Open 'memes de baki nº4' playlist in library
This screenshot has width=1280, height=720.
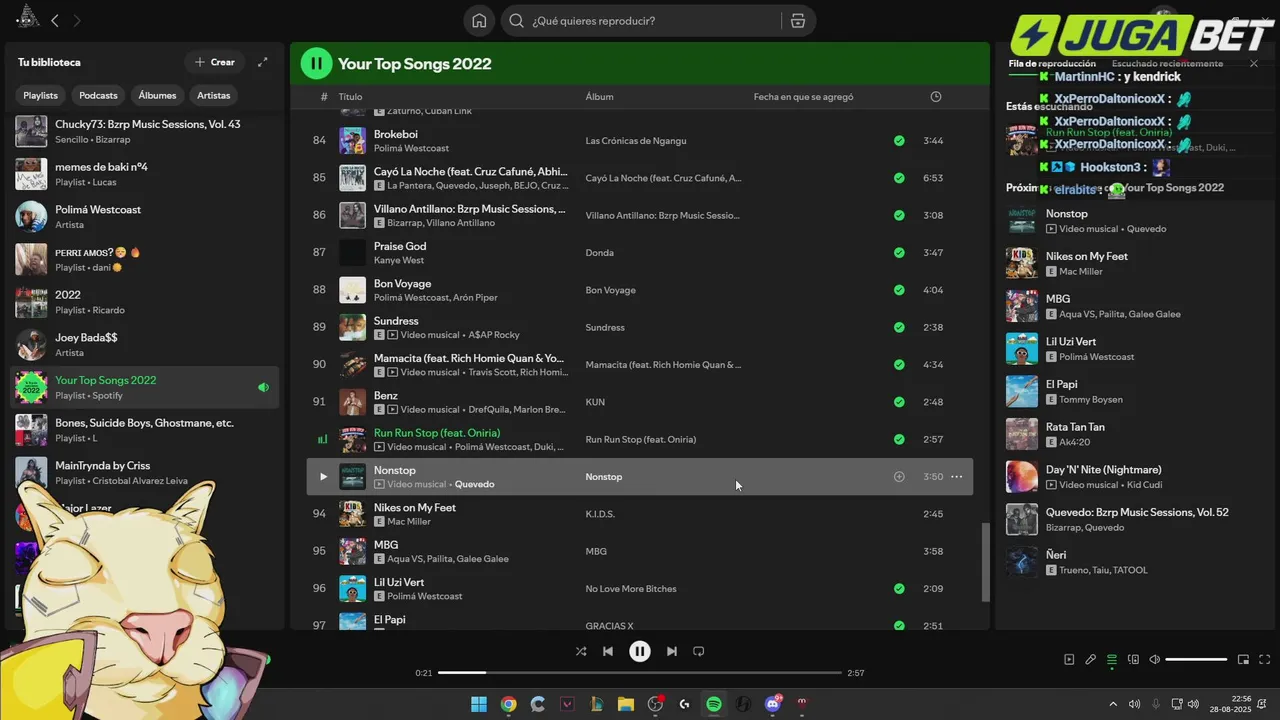coord(145,174)
